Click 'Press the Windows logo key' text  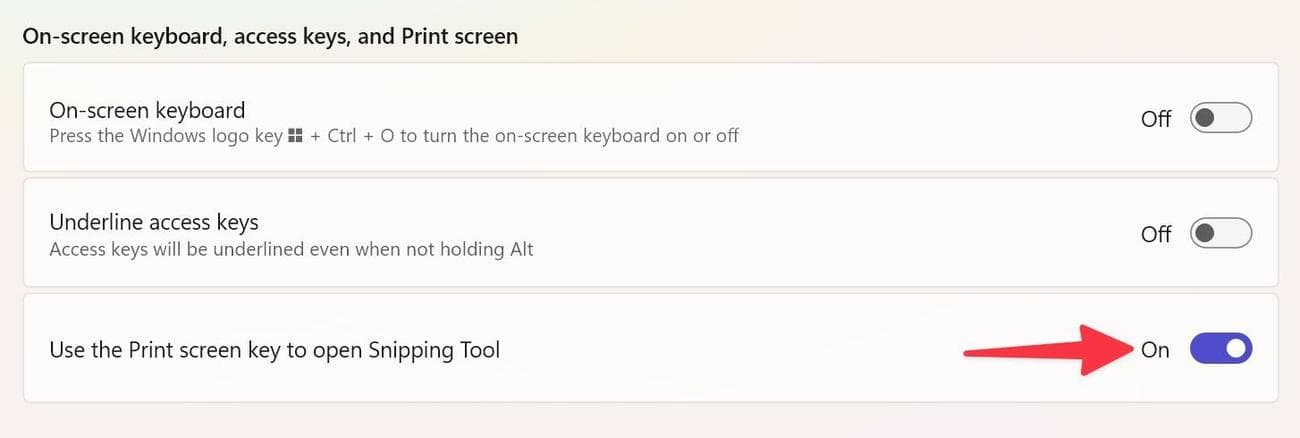(x=166, y=135)
